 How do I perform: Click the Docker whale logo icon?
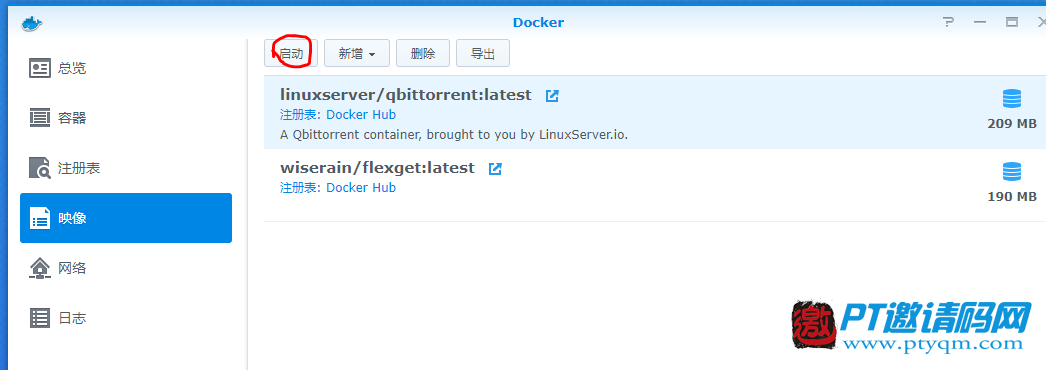[x=31, y=23]
